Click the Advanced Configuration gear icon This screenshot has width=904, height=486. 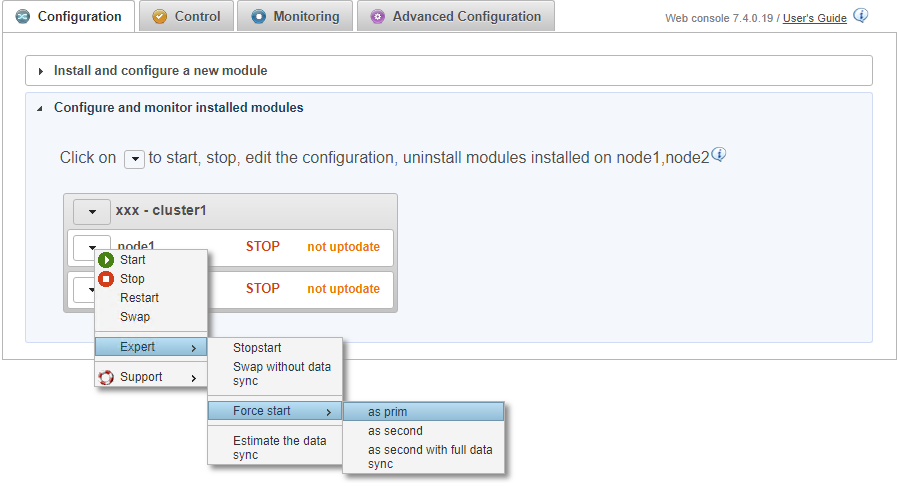click(x=378, y=17)
